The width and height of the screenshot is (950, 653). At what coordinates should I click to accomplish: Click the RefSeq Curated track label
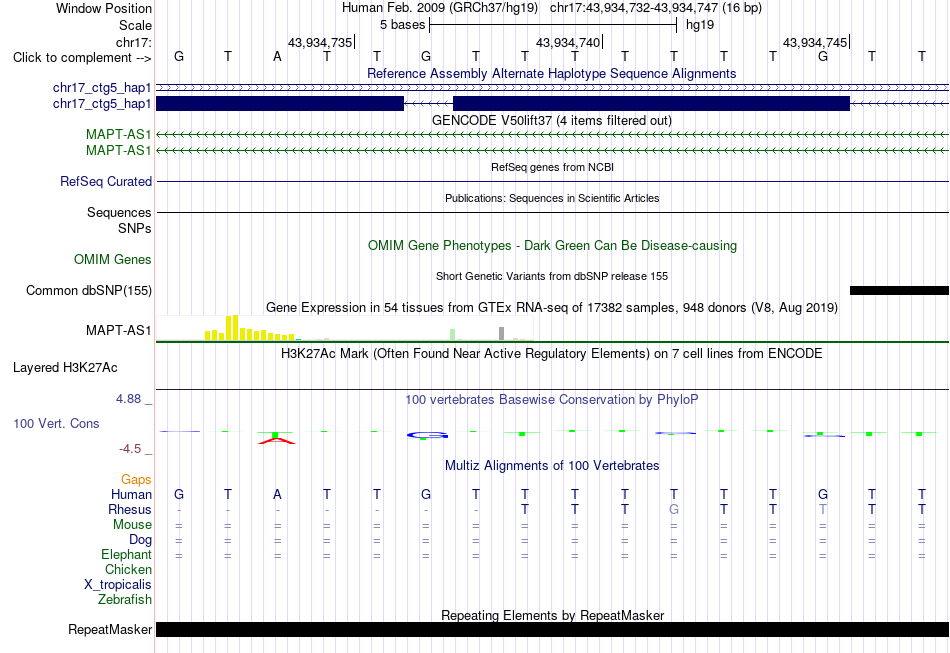point(106,181)
